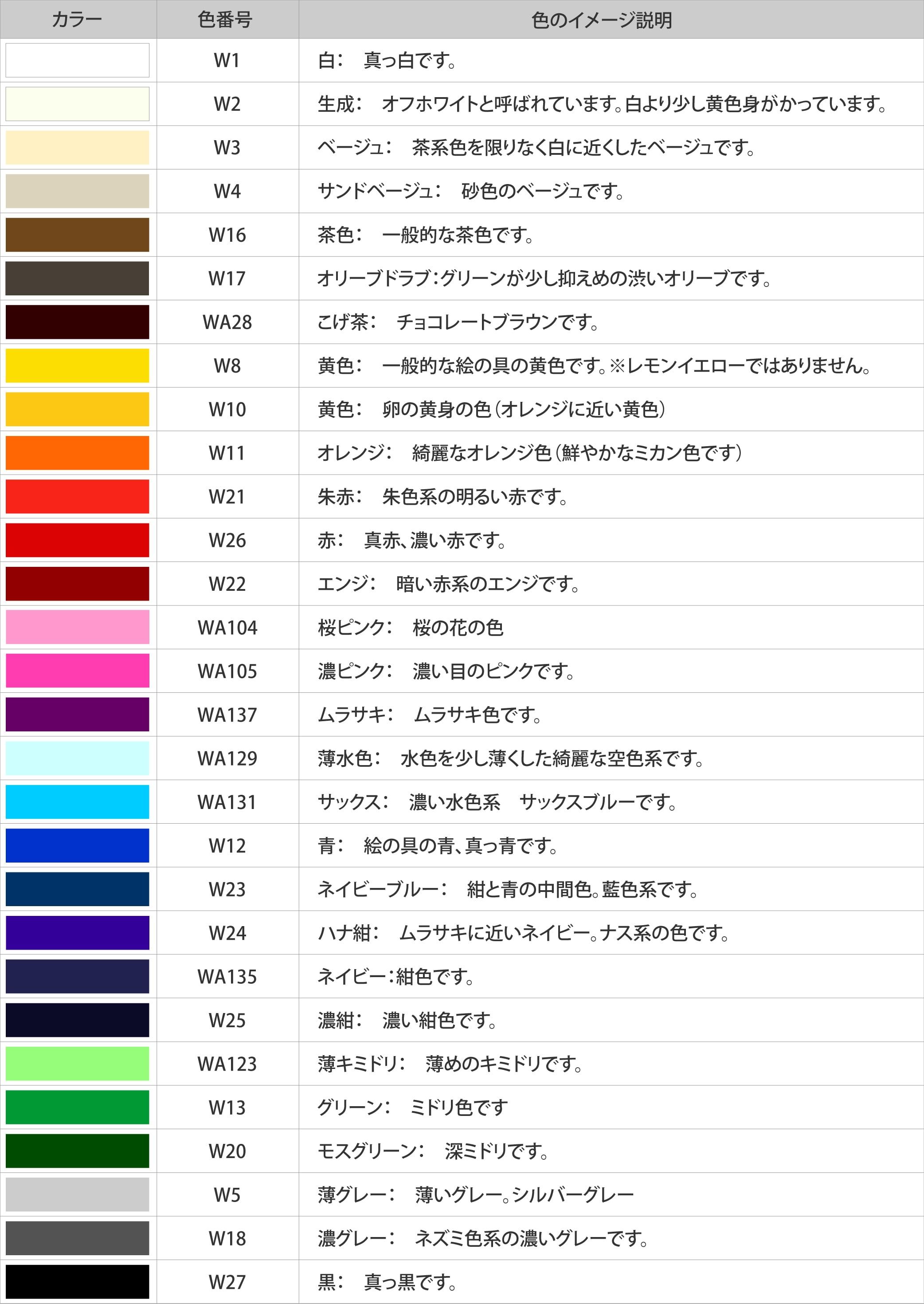Select the sax blue WA131 swatch
The height and width of the screenshot is (1304, 924).
click(x=78, y=801)
